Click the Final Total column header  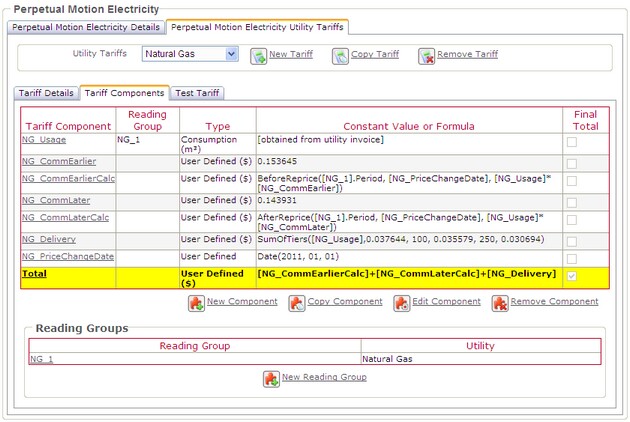pos(585,120)
